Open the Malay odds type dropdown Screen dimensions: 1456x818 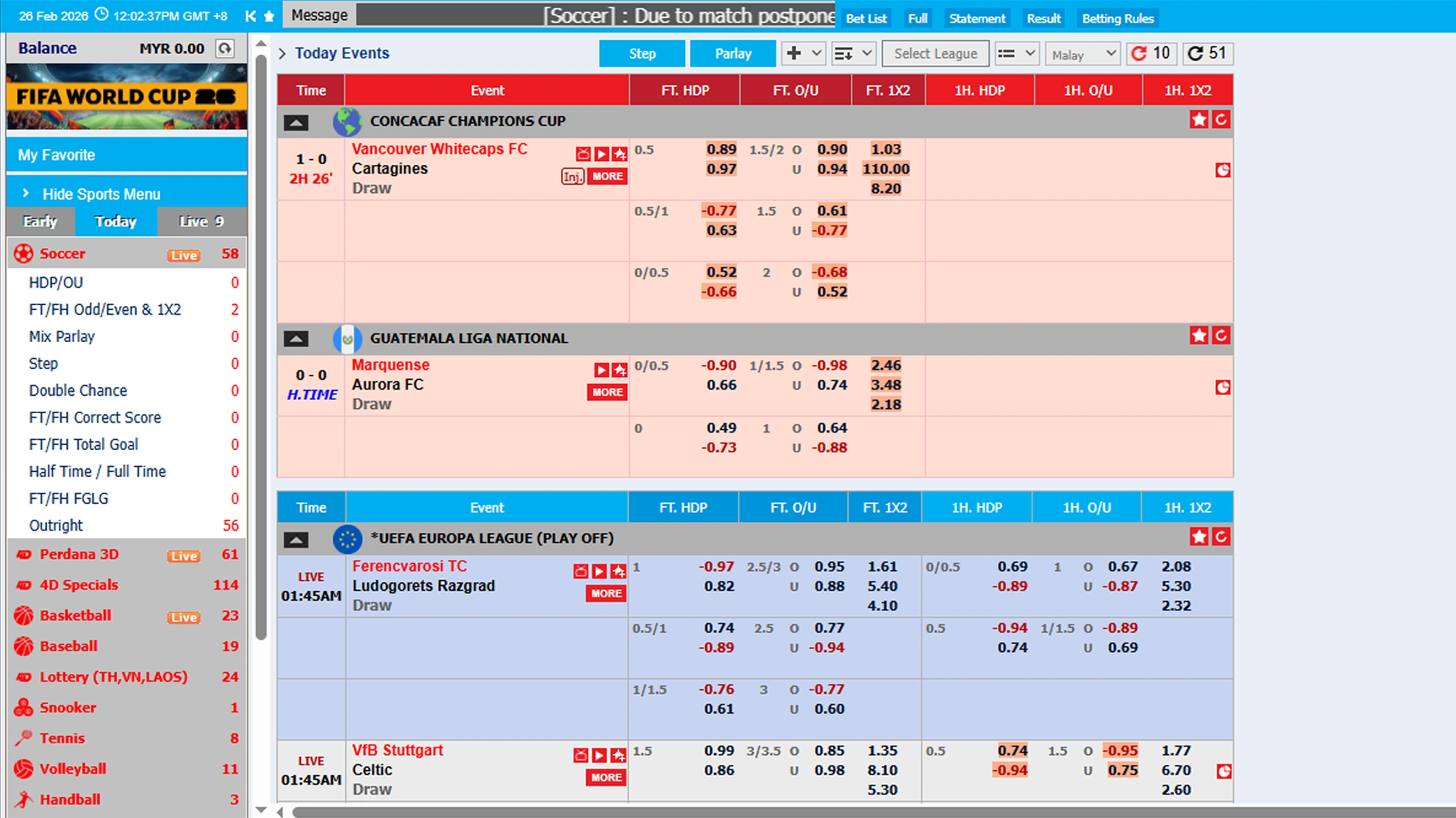1082,54
